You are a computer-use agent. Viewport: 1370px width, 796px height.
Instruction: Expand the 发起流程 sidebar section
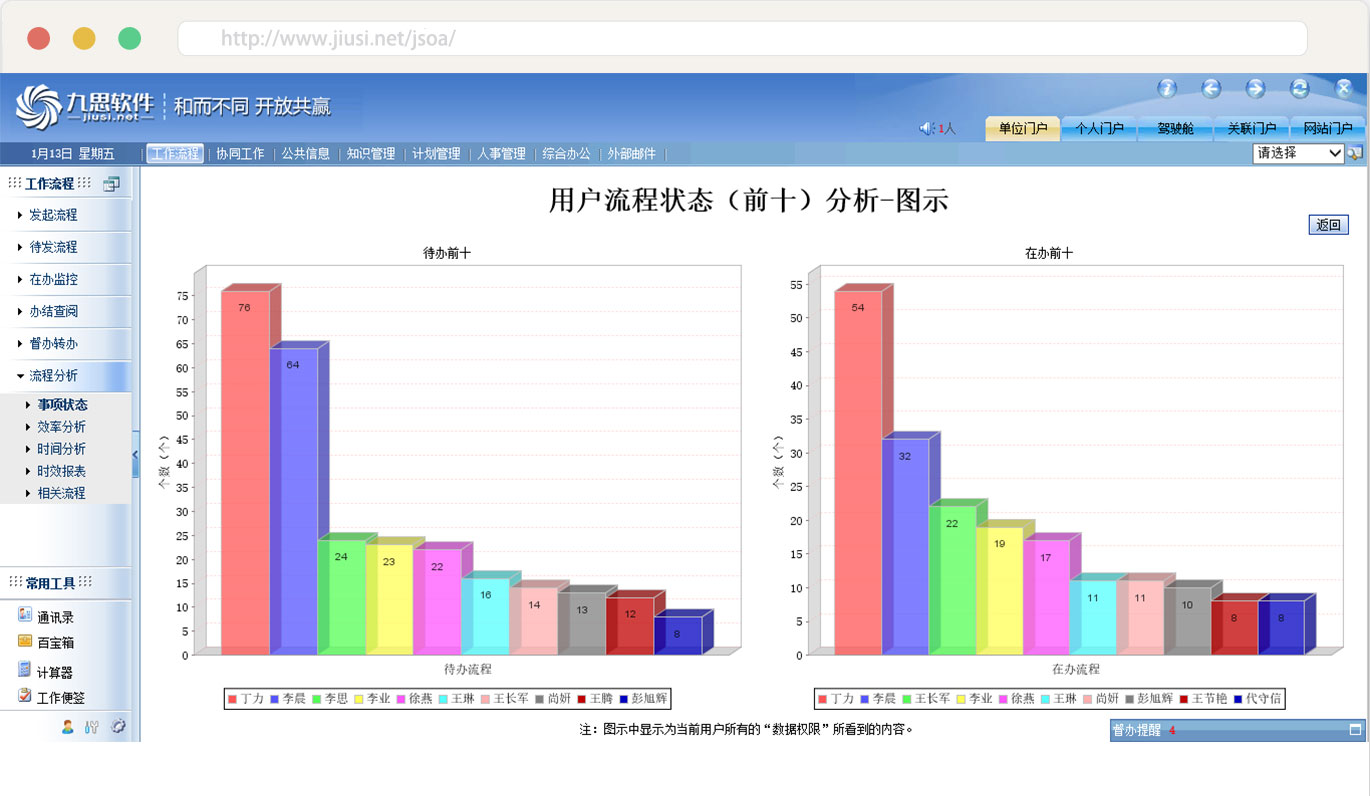53,215
